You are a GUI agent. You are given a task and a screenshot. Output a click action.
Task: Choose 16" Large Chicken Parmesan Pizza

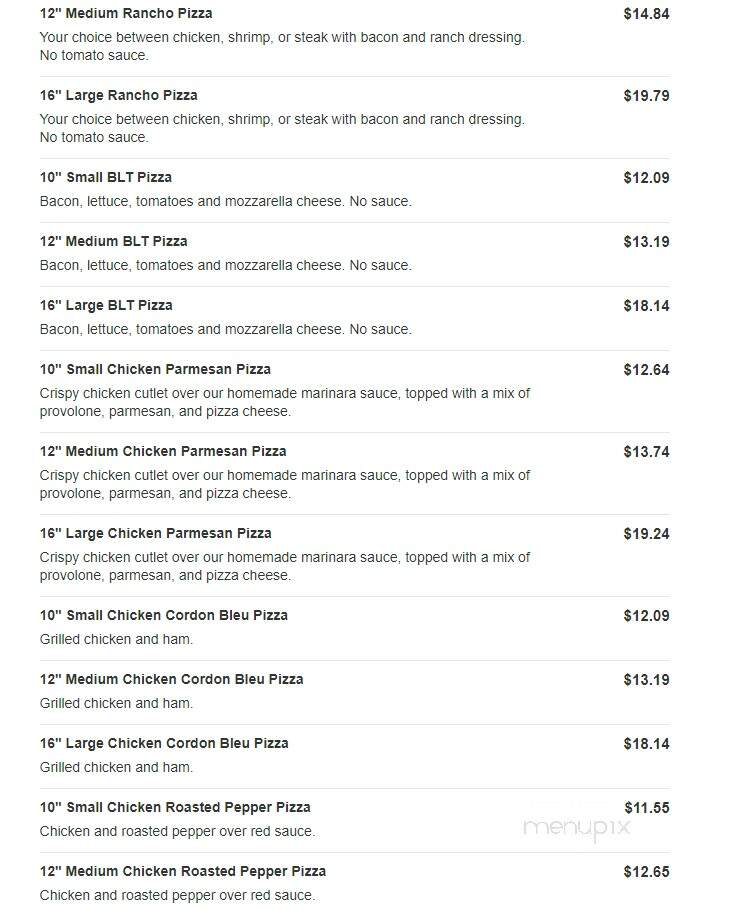click(155, 533)
